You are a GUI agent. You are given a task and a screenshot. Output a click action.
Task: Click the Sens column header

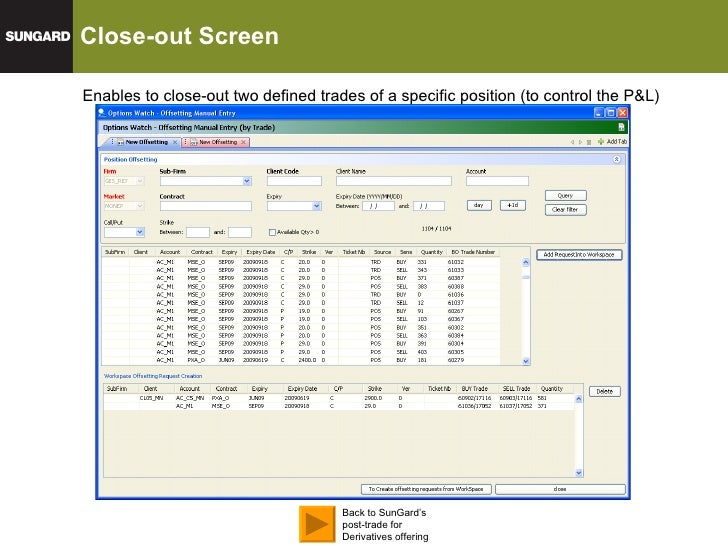pos(406,252)
